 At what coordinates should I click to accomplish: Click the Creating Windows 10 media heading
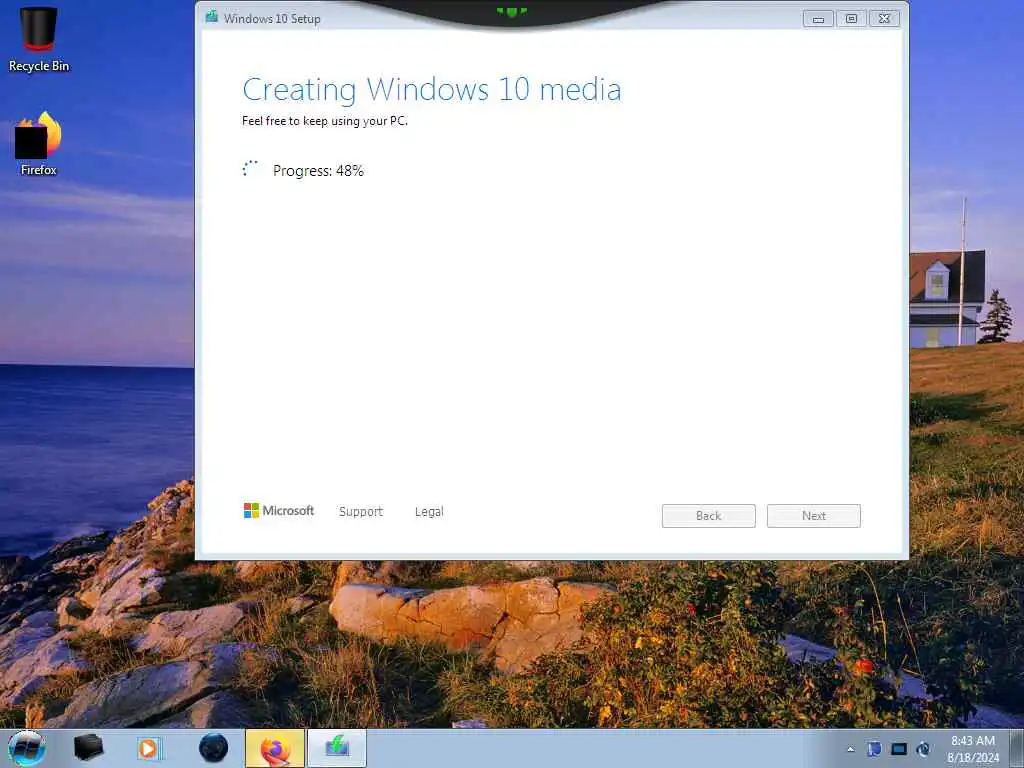432,89
